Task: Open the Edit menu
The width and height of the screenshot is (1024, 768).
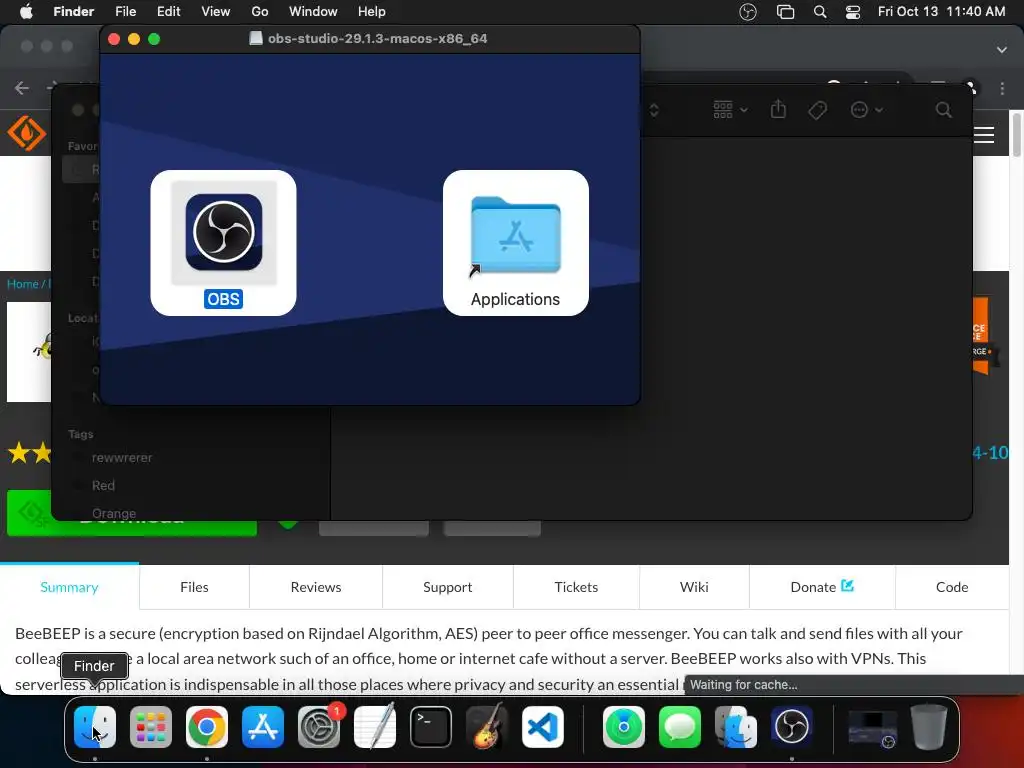Action: (x=168, y=11)
